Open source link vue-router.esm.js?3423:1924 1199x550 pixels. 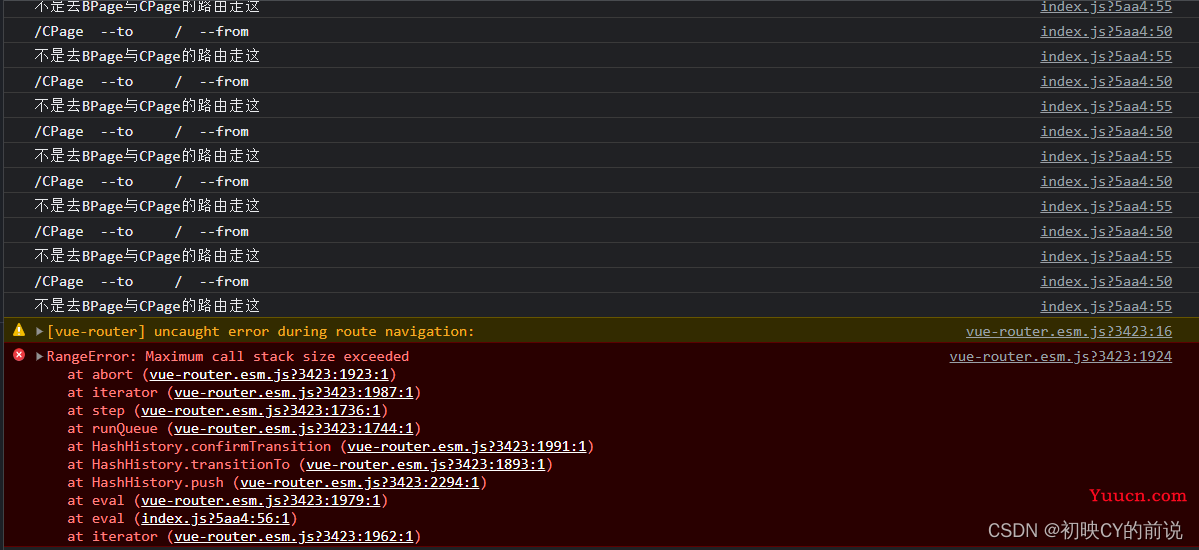1061,356
